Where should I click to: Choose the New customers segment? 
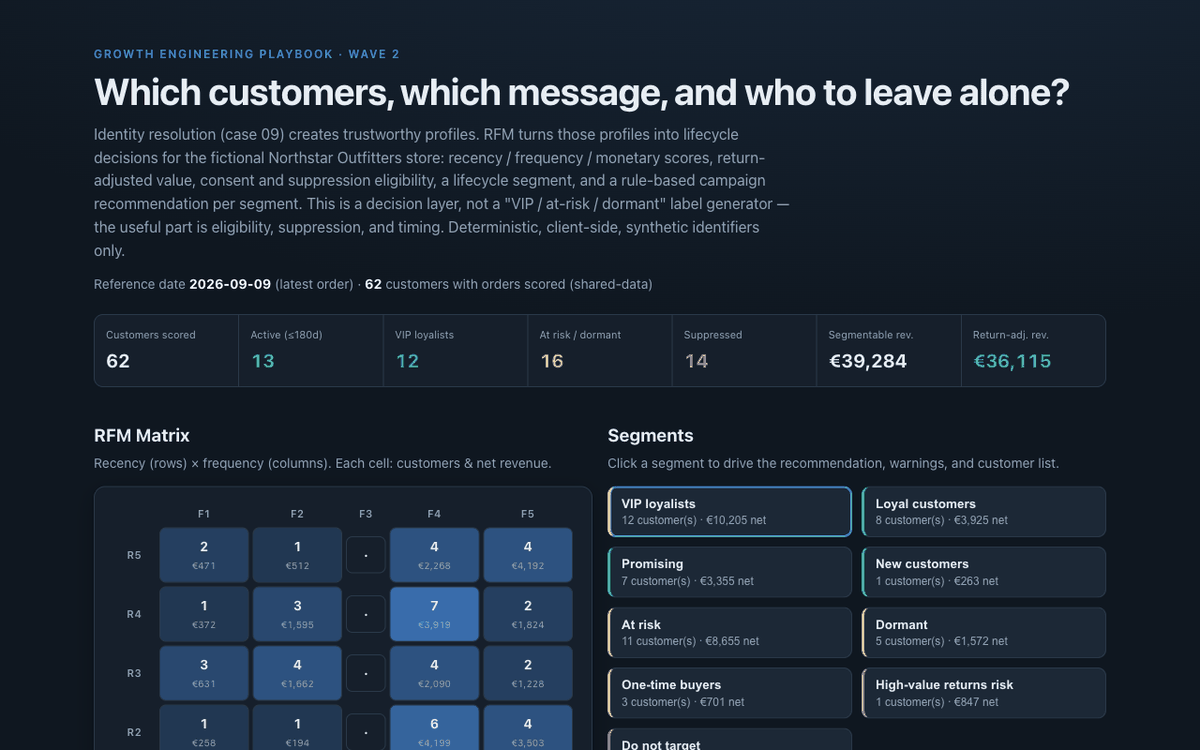(984, 572)
